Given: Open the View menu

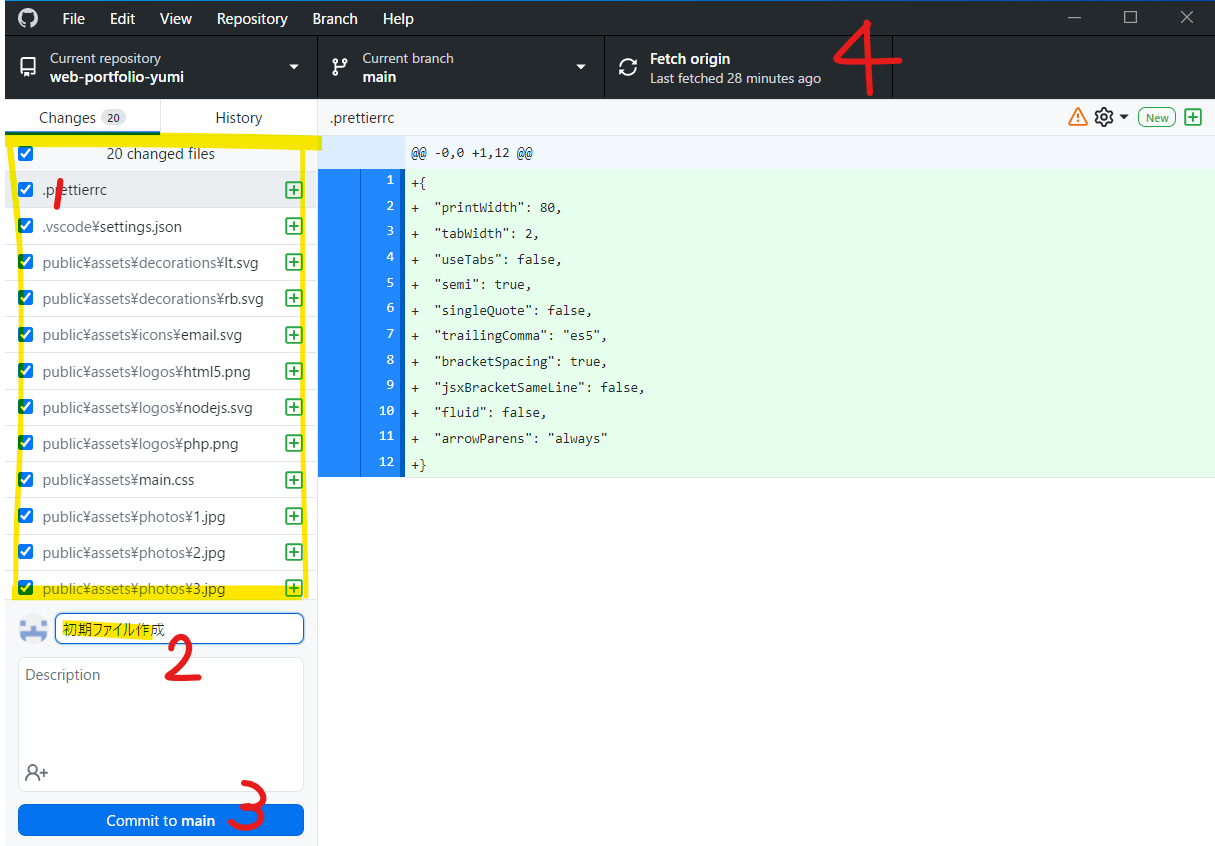Looking at the screenshot, I should point(176,18).
